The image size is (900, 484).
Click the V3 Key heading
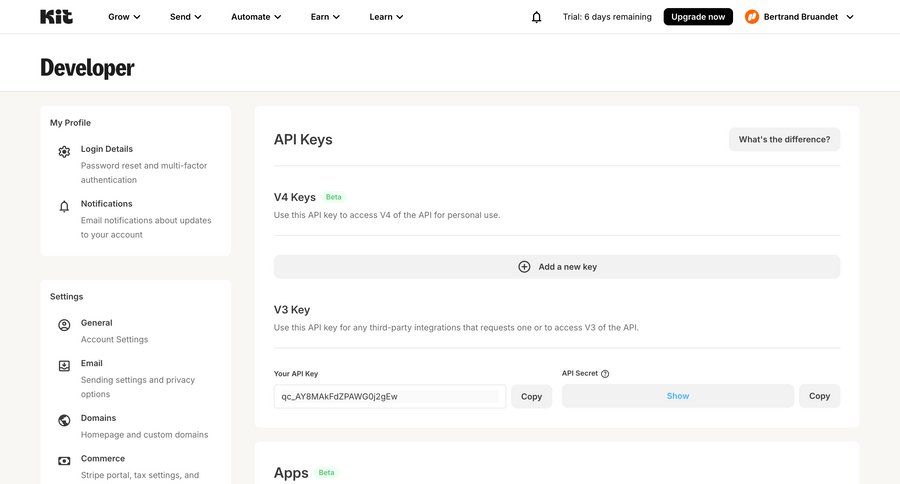tap(292, 309)
